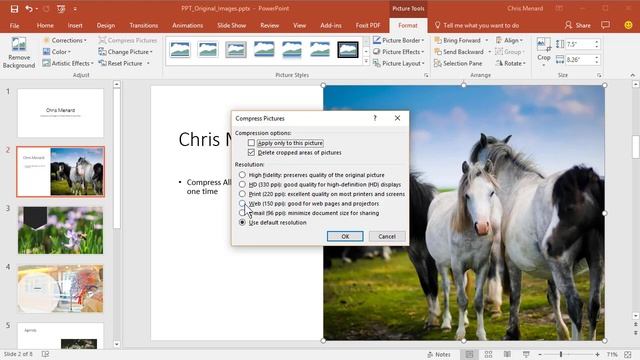Select slide 4 thumbnail

point(60,289)
